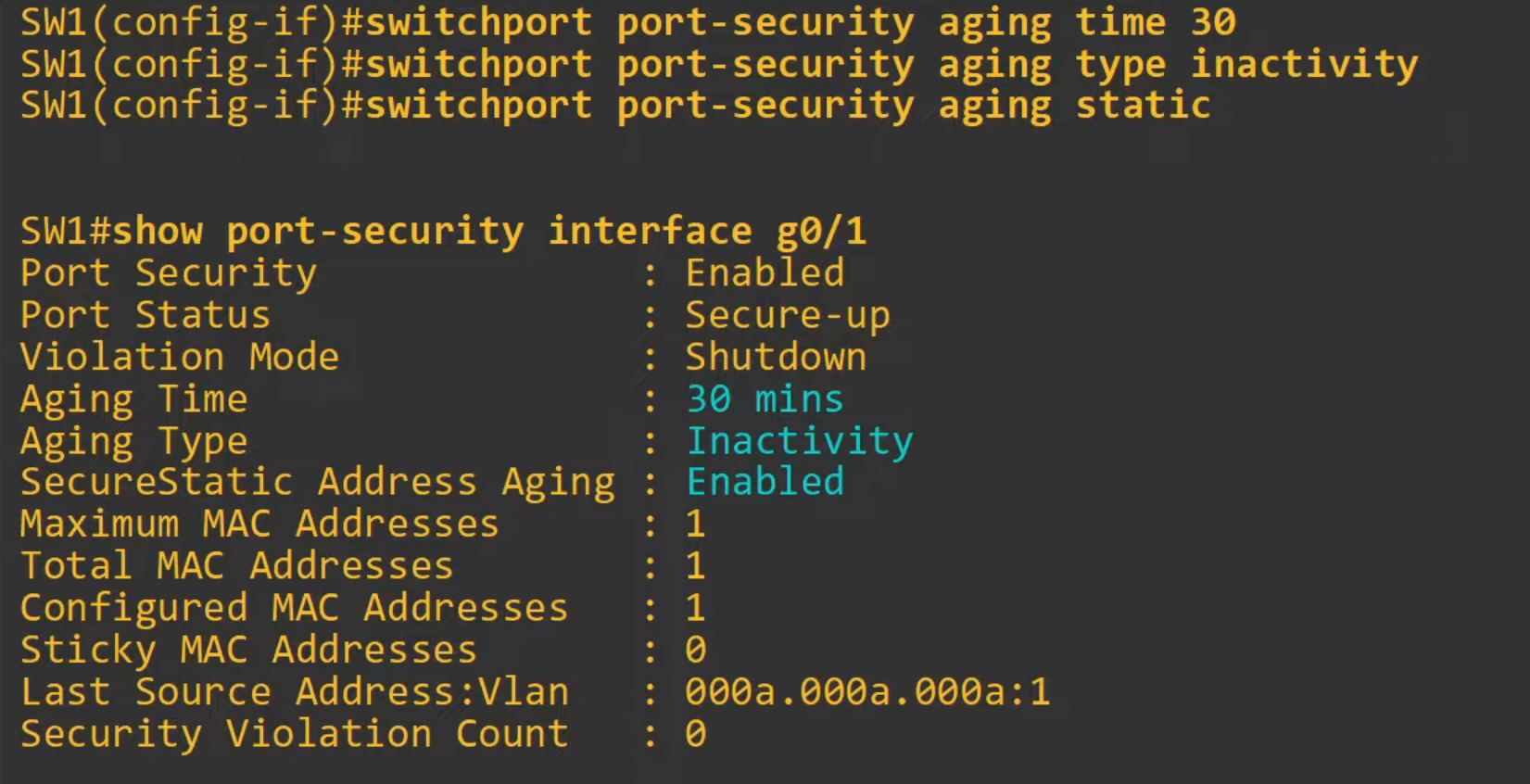Click the Port Security 'Enabled' value

(x=765, y=273)
